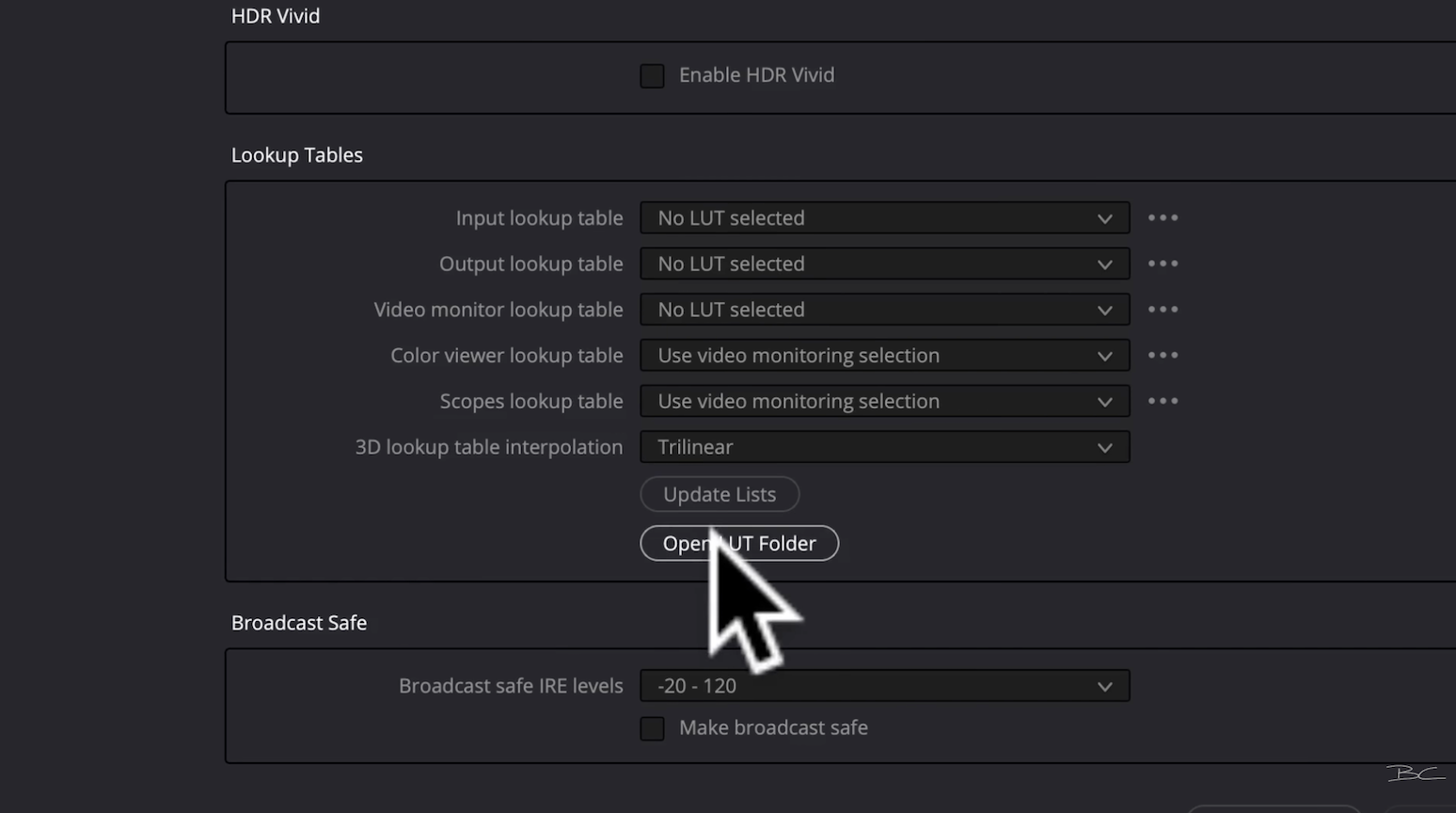This screenshot has width=1456, height=813.
Task: Open three-dot menu for Color viewer lookup table
Action: point(1163,356)
